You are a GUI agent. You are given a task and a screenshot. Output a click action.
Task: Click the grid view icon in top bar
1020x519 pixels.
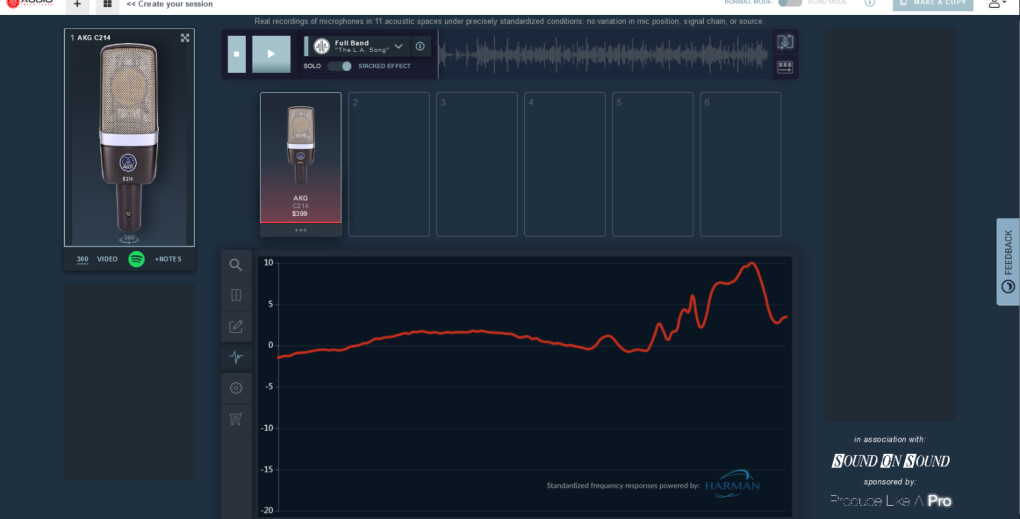107,5
